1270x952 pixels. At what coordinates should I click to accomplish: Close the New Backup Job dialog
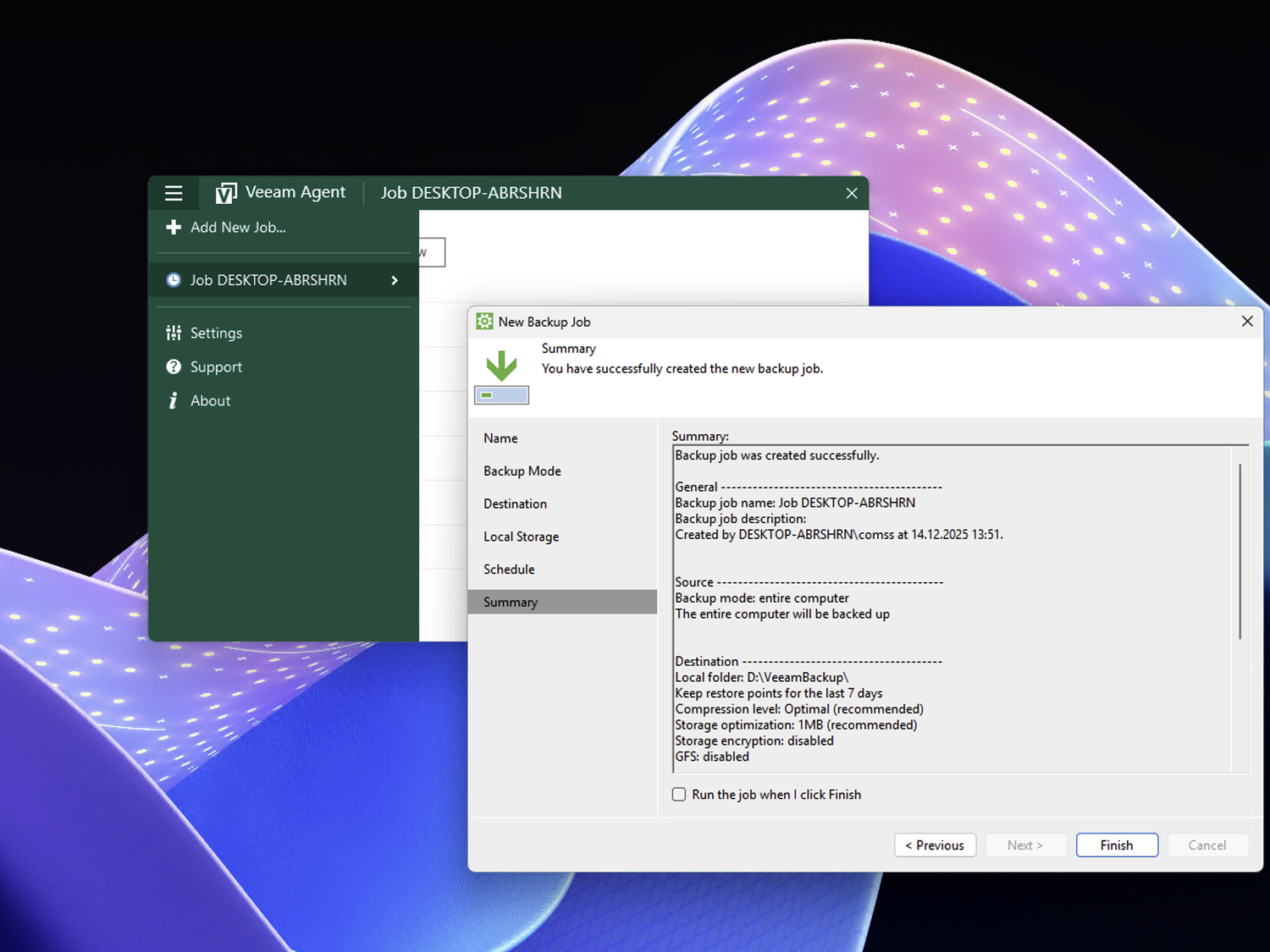pyautogui.click(x=1247, y=322)
